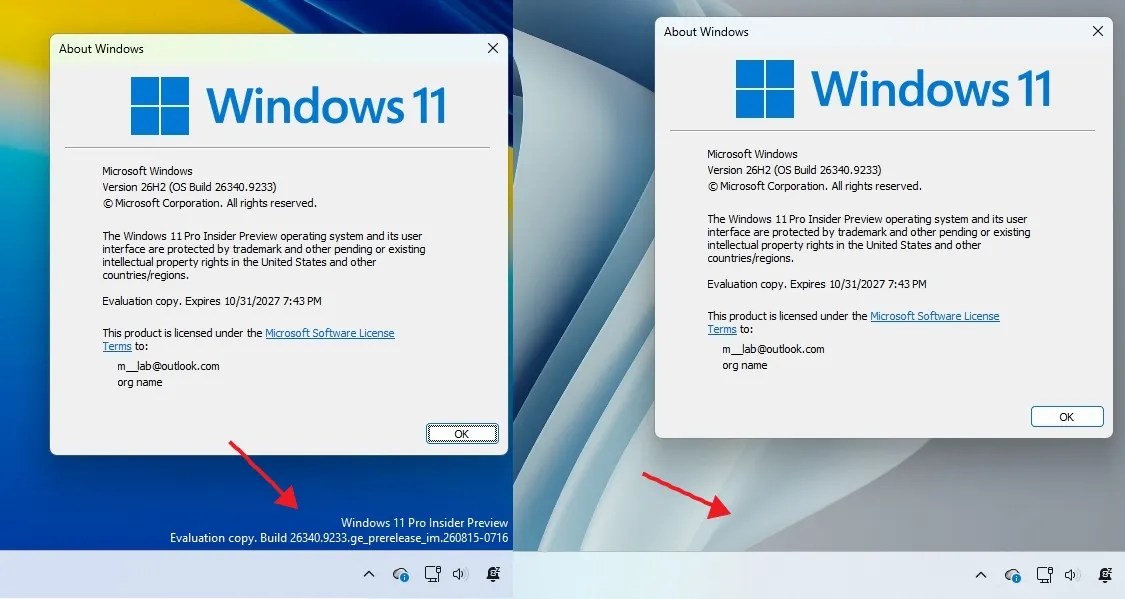
Task: Open Microsoft Software License link on blue-wallpaper dialog
Action: (x=330, y=333)
